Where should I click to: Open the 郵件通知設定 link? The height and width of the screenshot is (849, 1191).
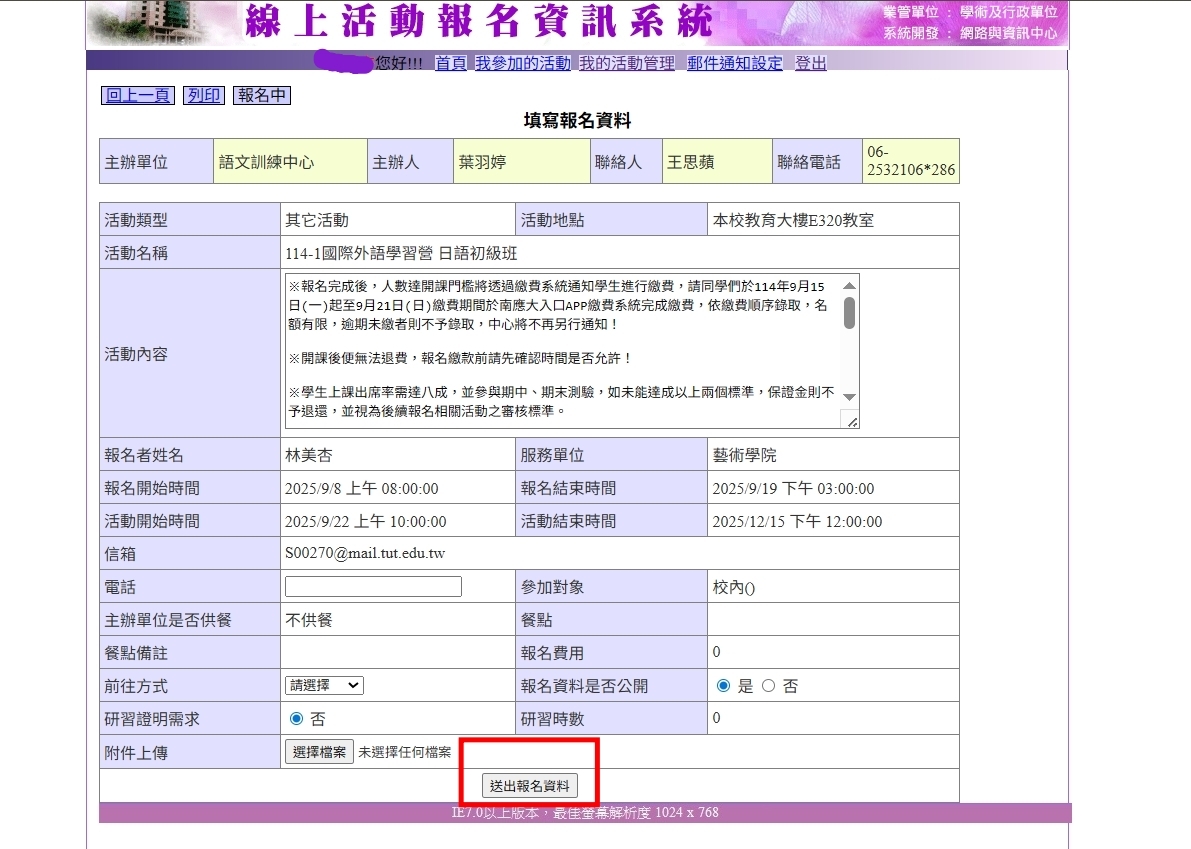pos(735,63)
